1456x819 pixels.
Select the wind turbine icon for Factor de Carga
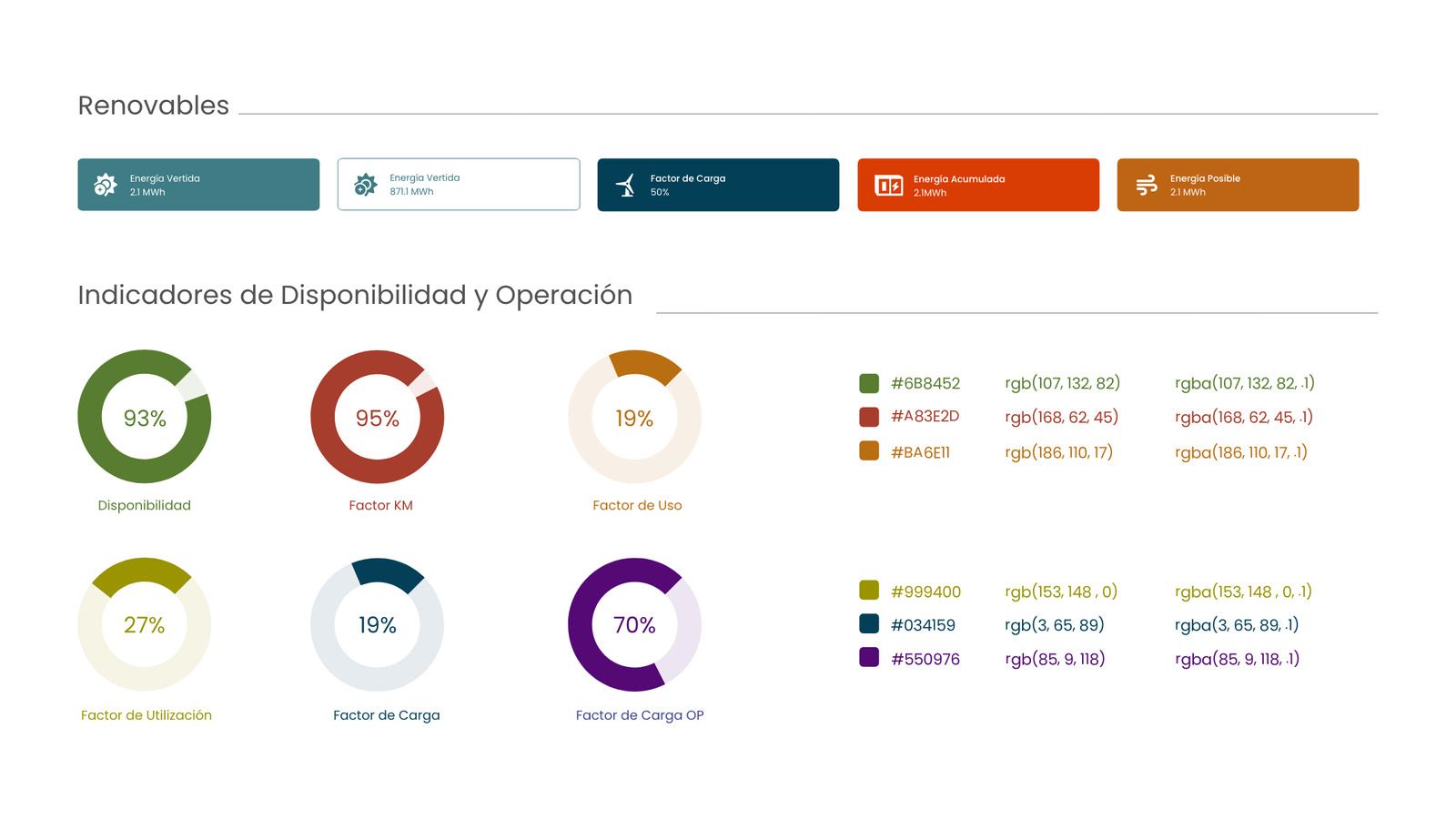626,186
